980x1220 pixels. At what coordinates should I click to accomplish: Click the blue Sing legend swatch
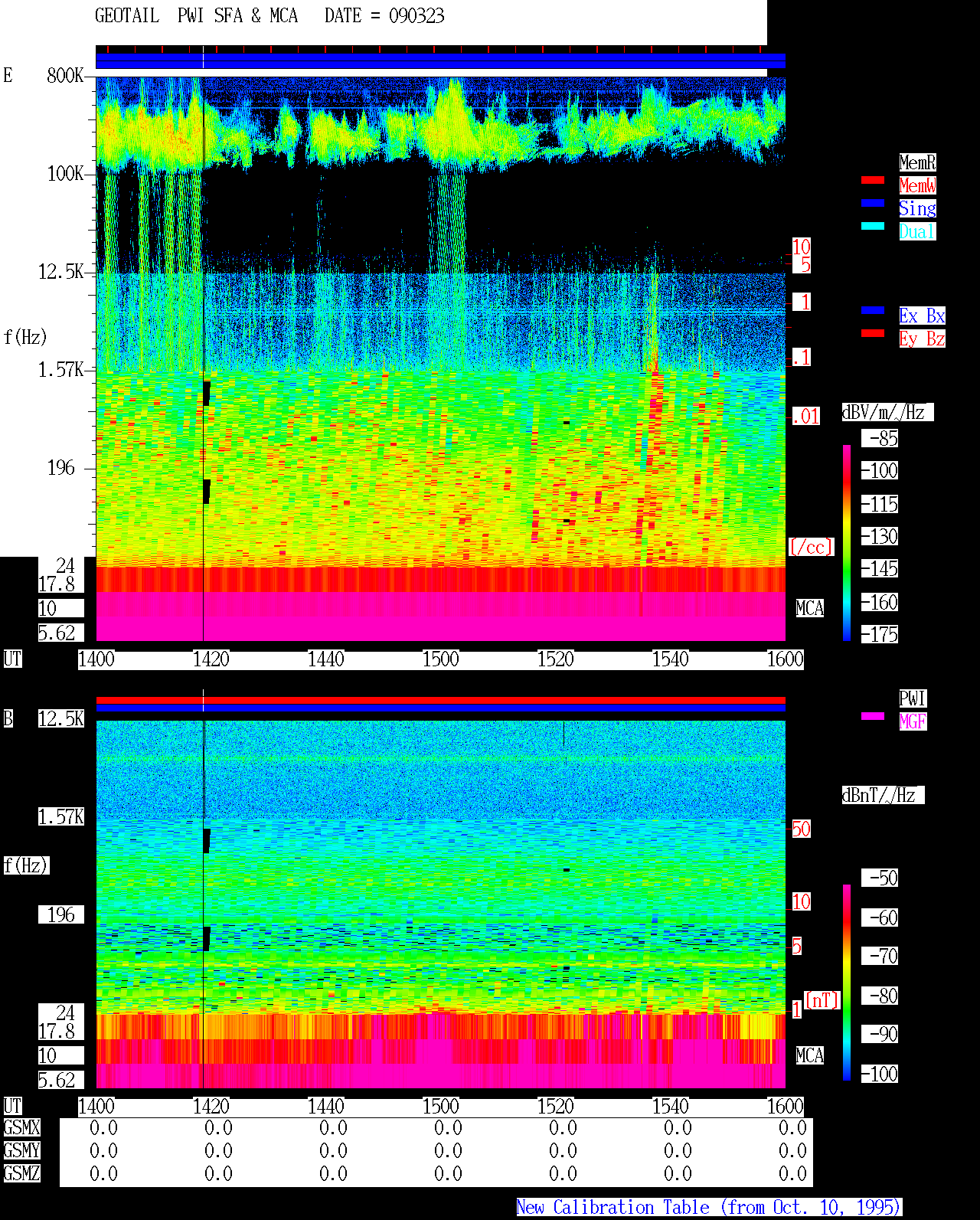pos(873,203)
